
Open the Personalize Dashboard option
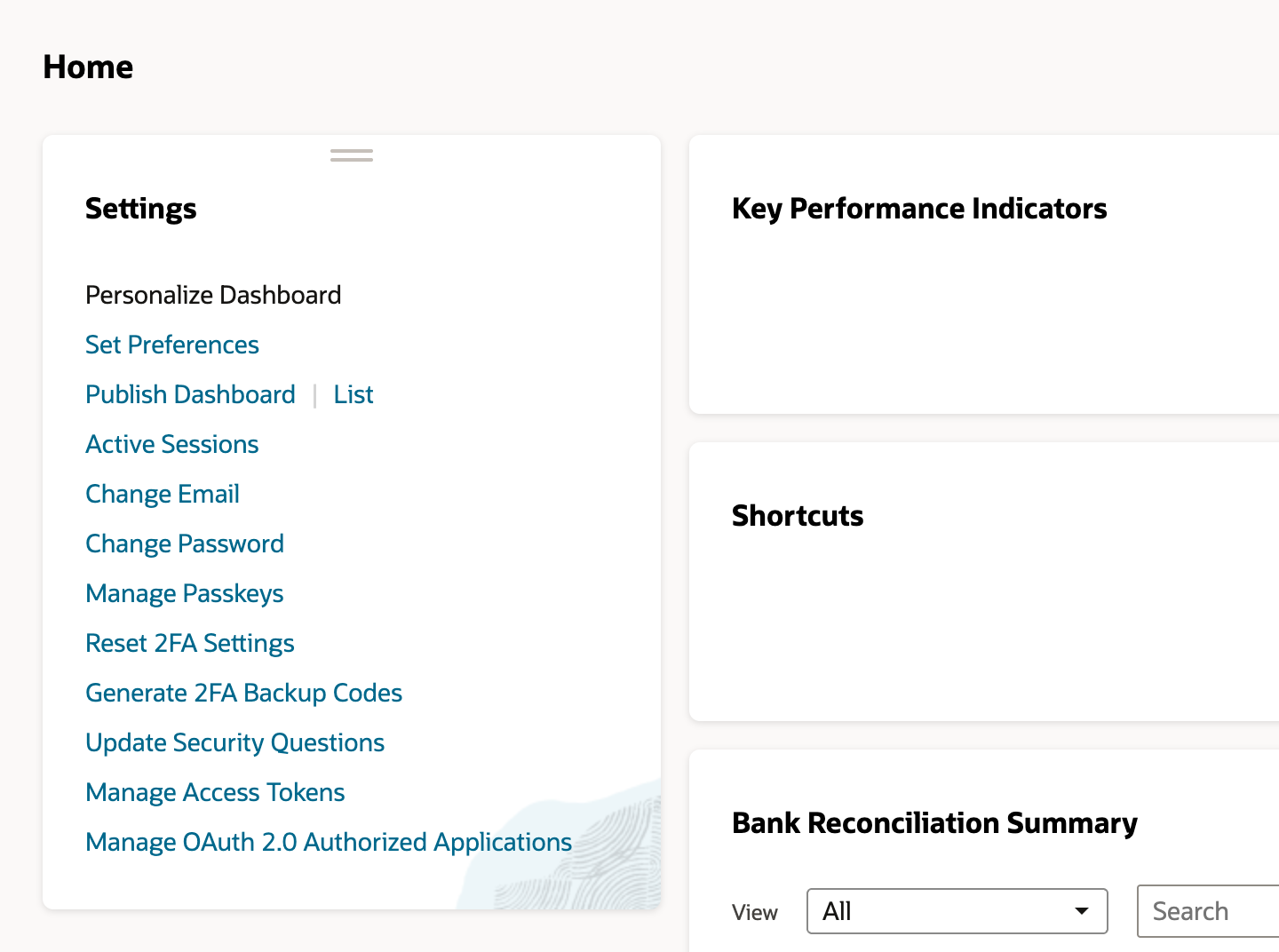click(213, 295)
